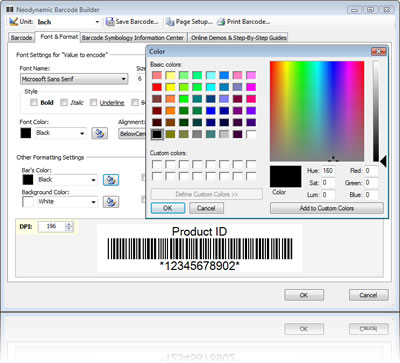Select the Font & Format tab

click(59, 37)
